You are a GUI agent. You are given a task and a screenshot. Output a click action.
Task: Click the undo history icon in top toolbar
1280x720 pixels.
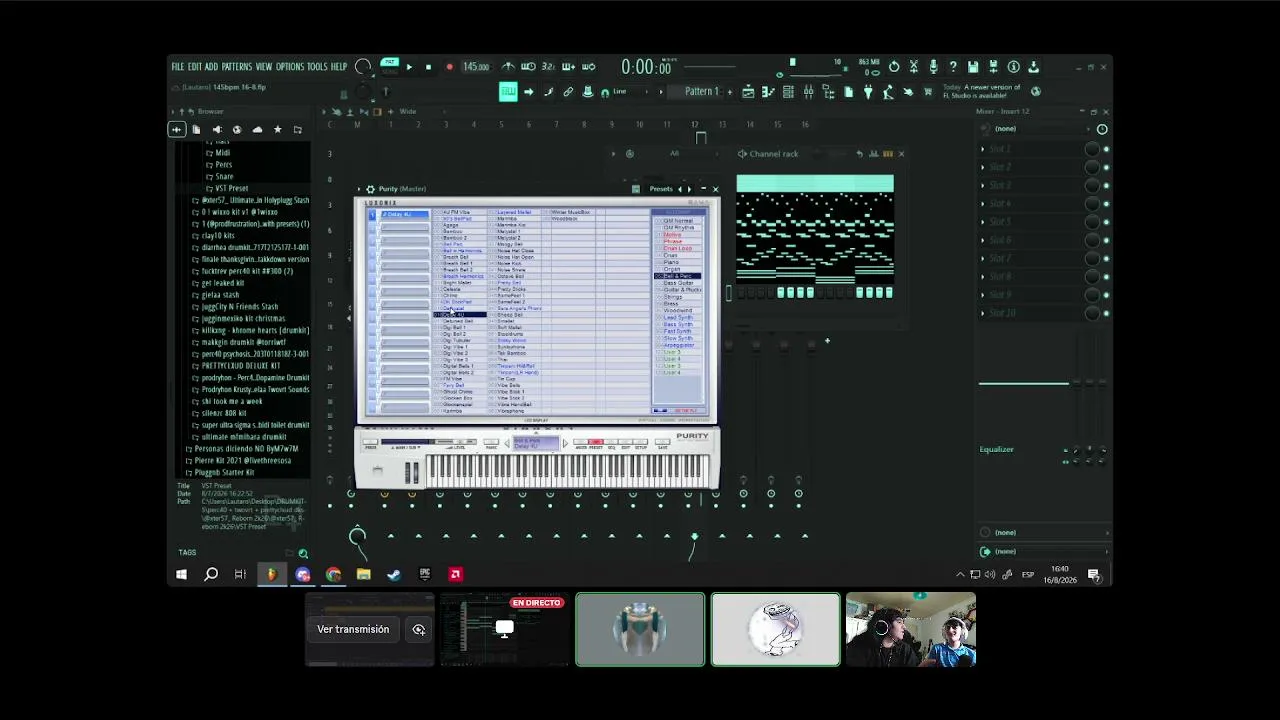pos(894,67)
